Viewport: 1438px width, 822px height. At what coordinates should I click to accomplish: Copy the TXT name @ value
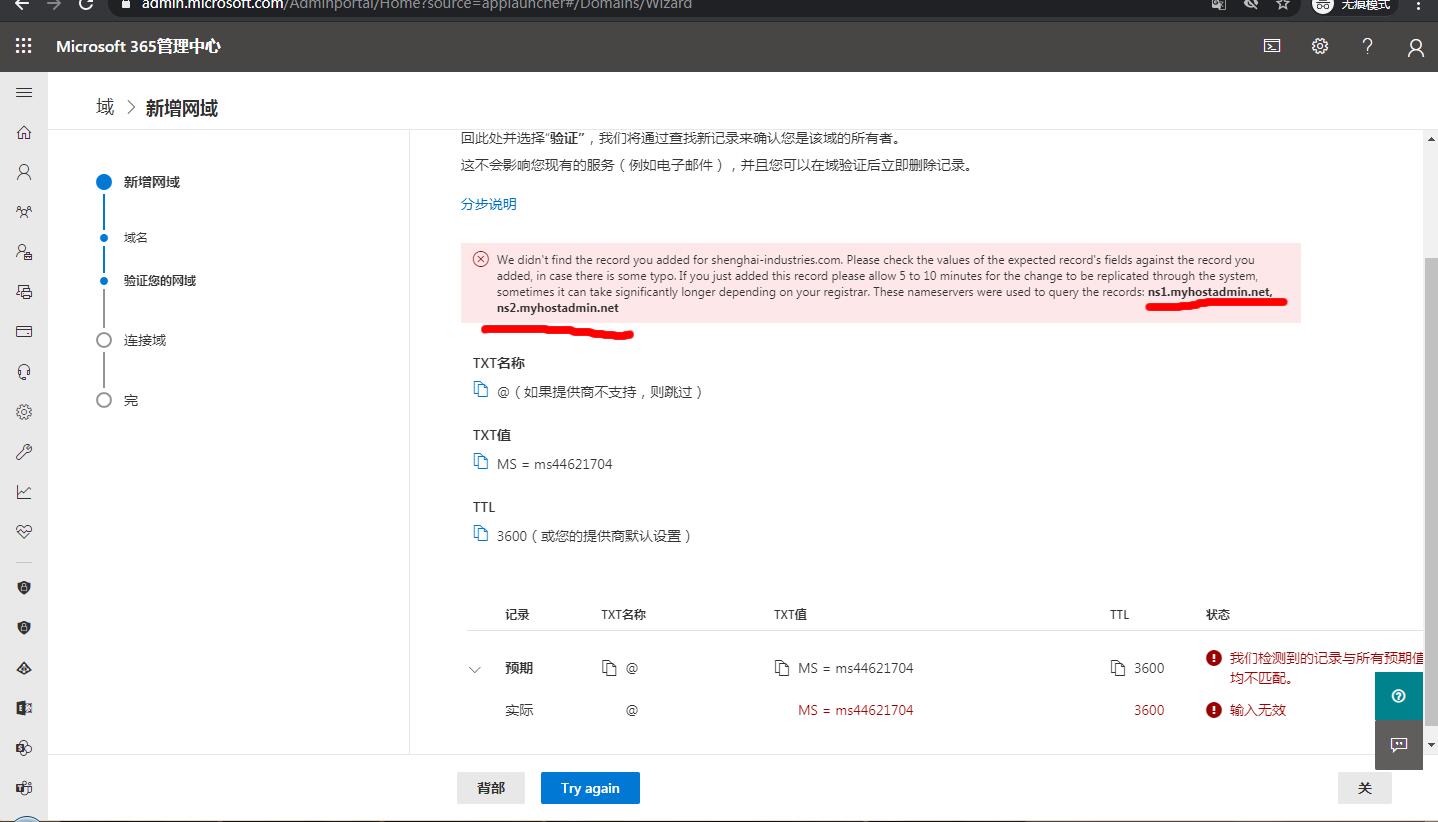481,390
